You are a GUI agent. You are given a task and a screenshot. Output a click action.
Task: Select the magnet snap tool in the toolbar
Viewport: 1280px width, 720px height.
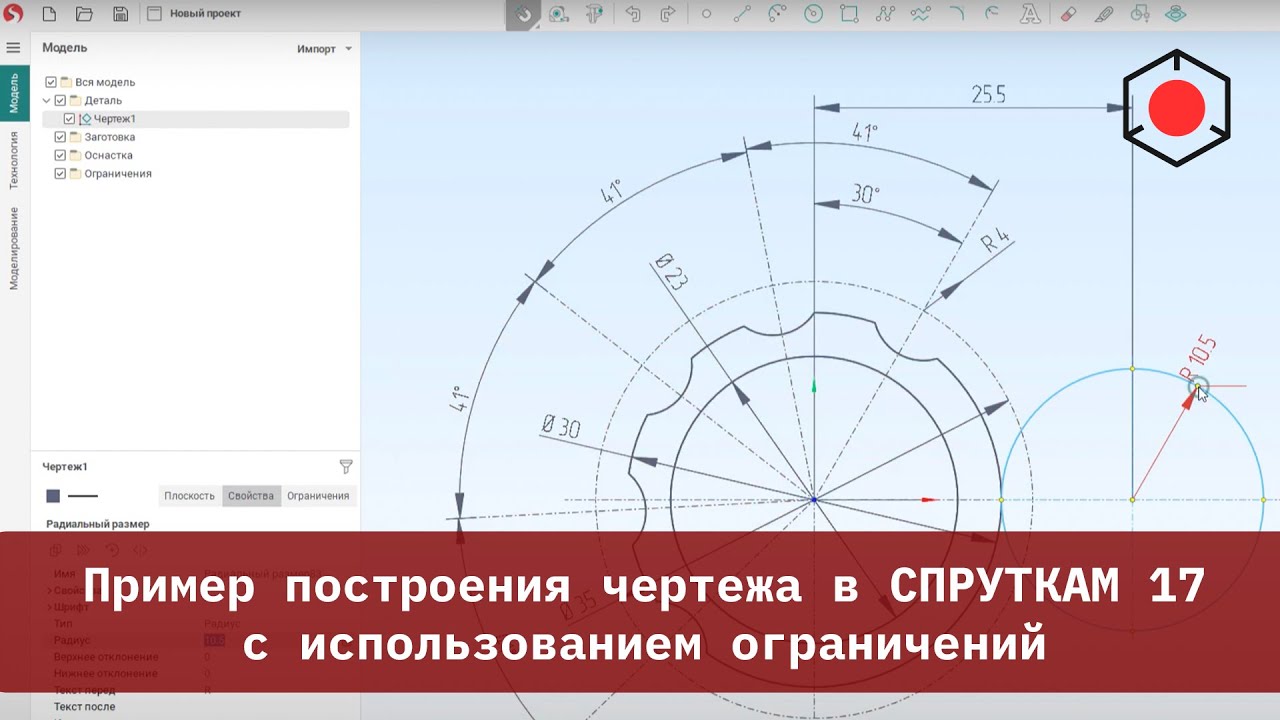click(524, 14)
